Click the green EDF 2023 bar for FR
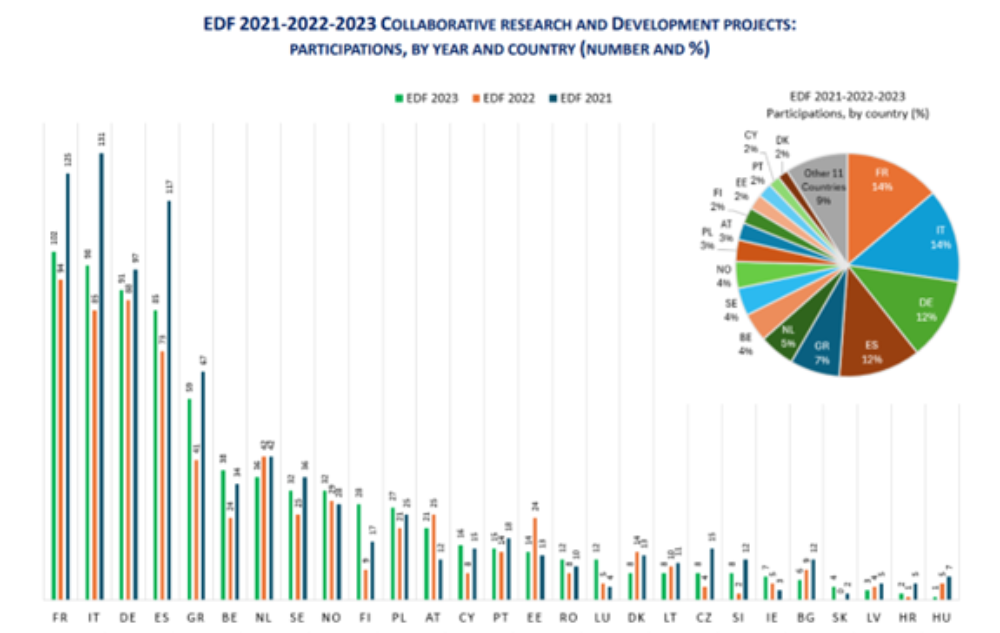The image size is (1000, 633). (x=53, y=425)
